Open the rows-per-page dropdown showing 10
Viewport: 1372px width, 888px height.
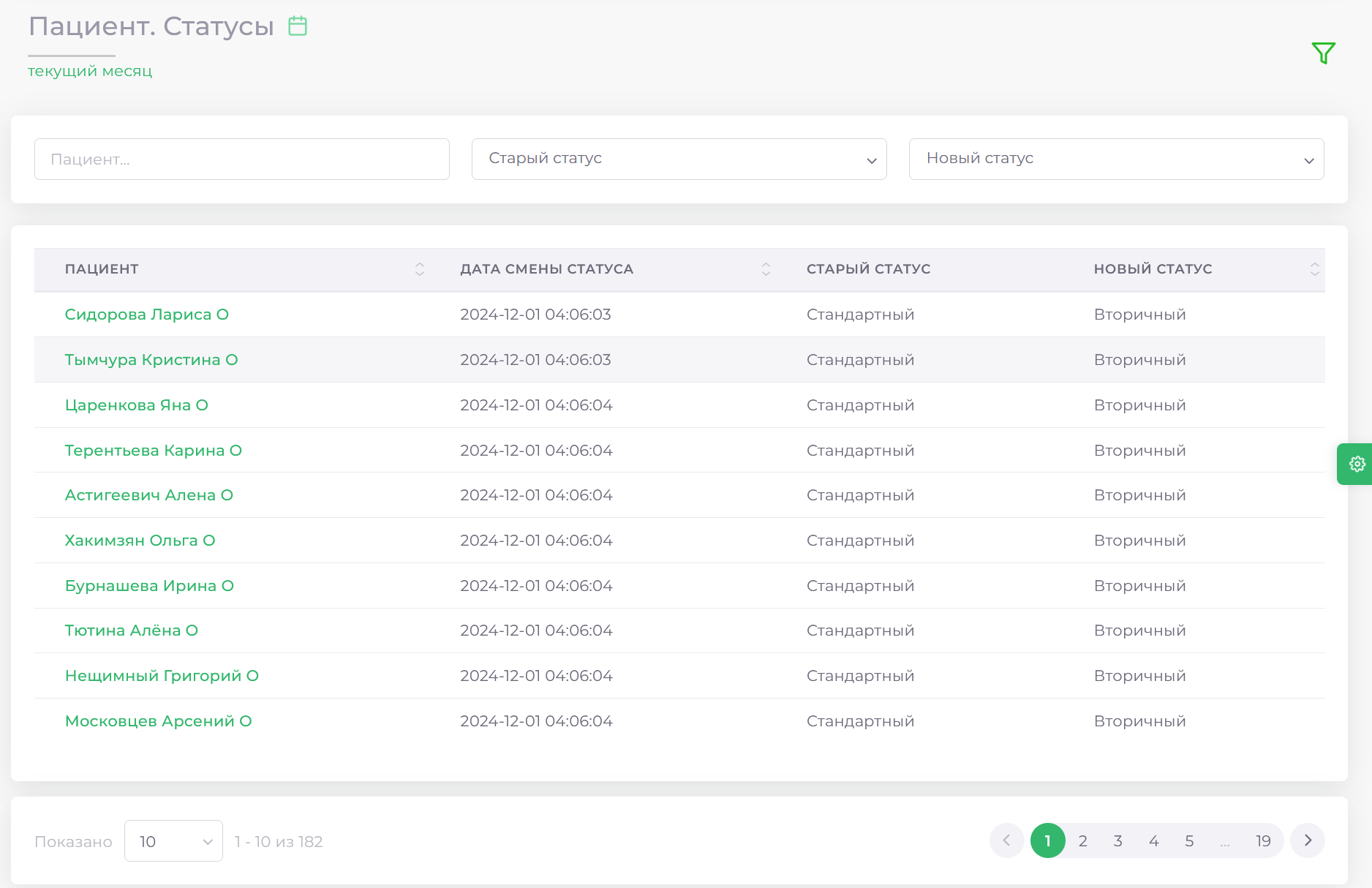click(173, 841)
